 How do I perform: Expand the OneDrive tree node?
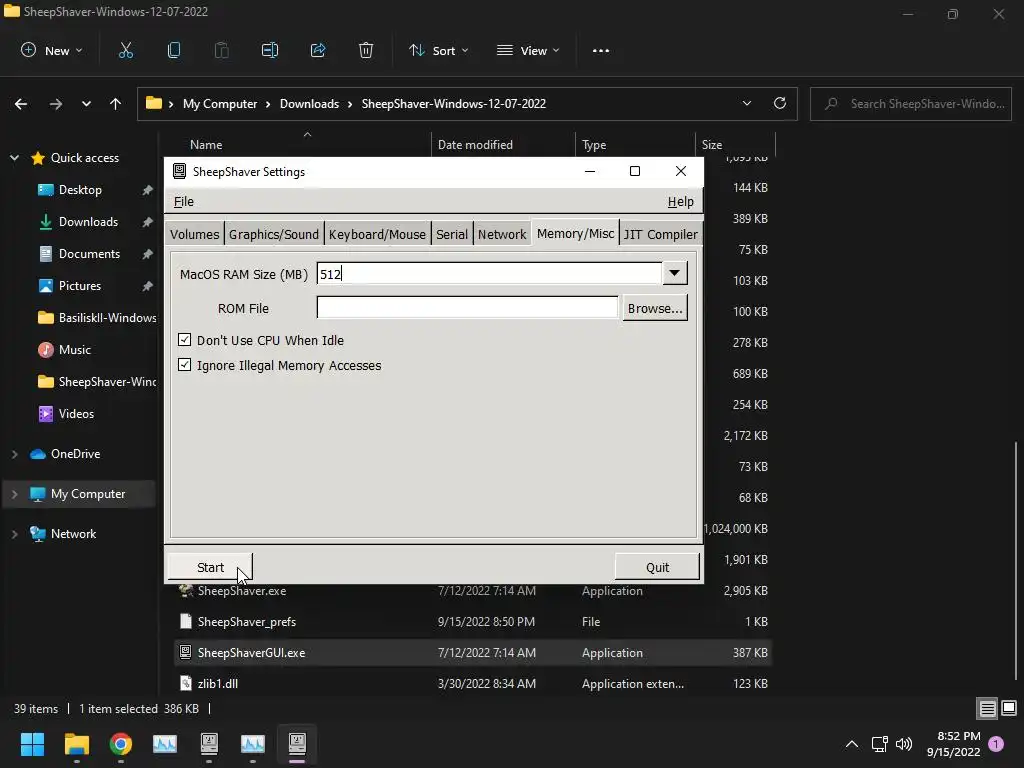14,454
